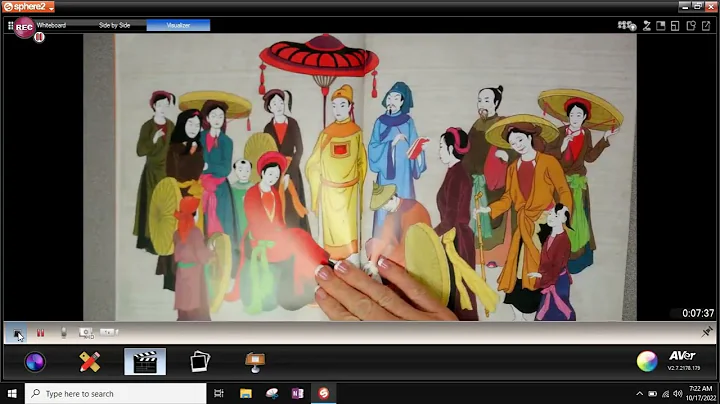This screenshot has height=404, width=720.
Task: Select the picture-in-picture layout icon
Action: (x=661, y=26)
